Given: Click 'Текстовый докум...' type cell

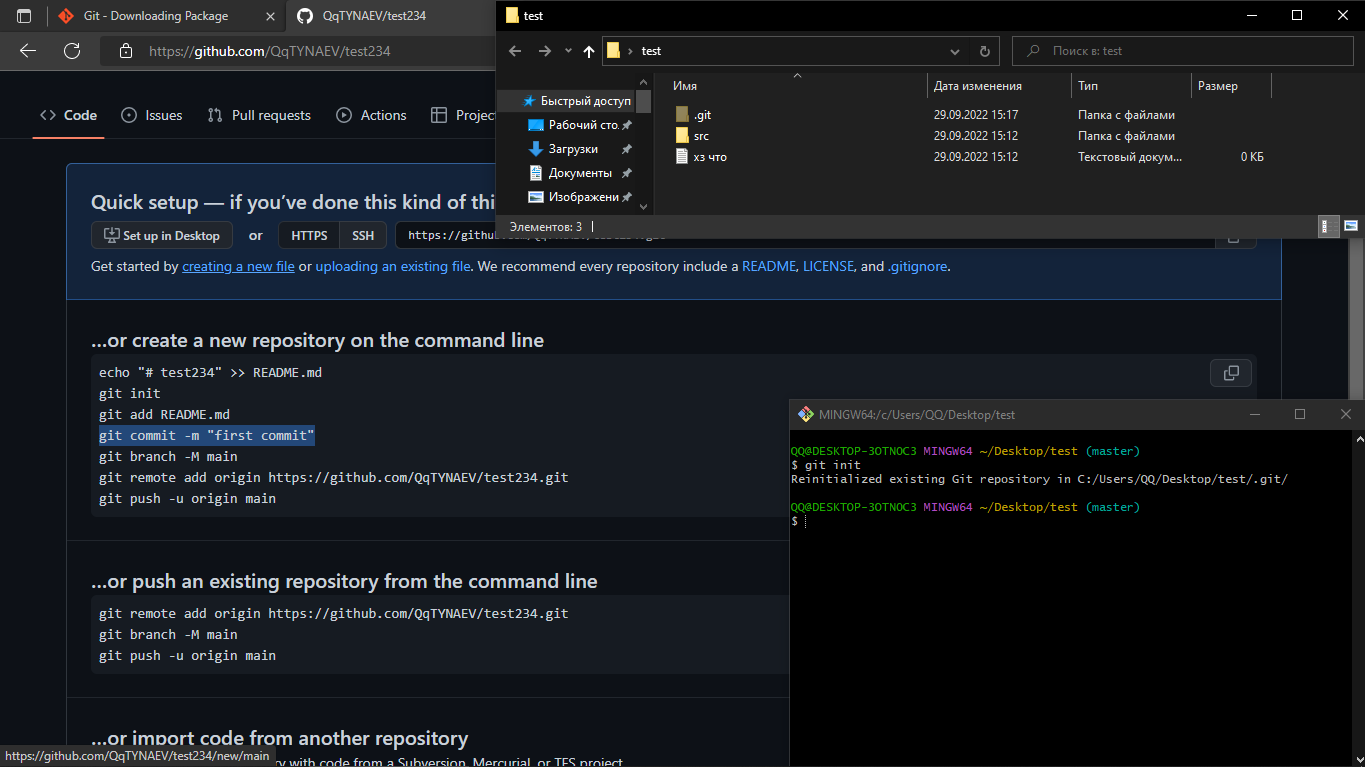Looking at the screenshot, I should 1130,157.
